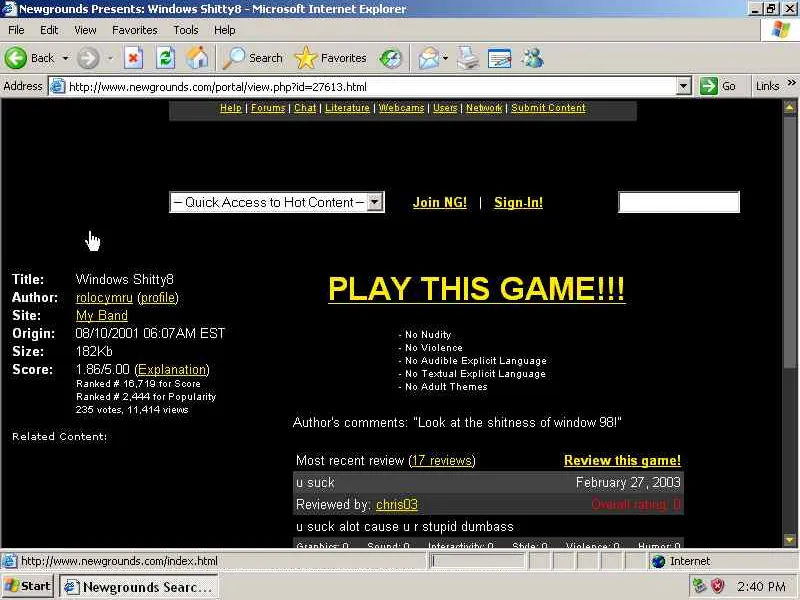Expand the Mail button dropdown arrow
This screenshot has height=600, width=800.
[x=445, y=58]
